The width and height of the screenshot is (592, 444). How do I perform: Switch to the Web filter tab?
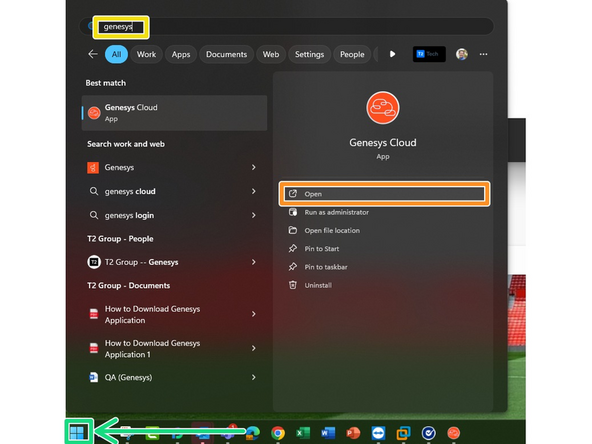click(x=271, y=54)
